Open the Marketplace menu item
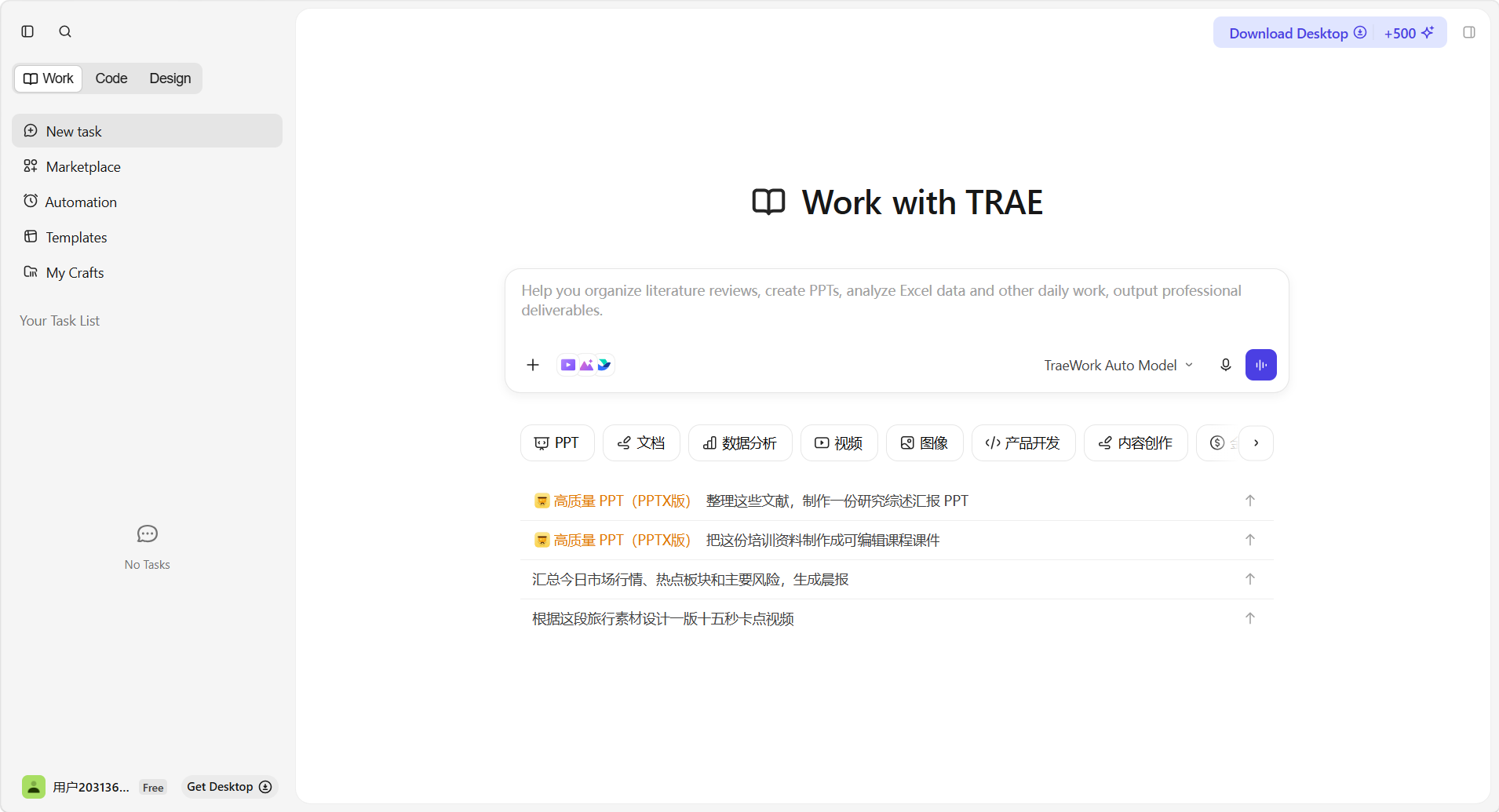The height and width of the screenshot is (812, 1499). 147,166
